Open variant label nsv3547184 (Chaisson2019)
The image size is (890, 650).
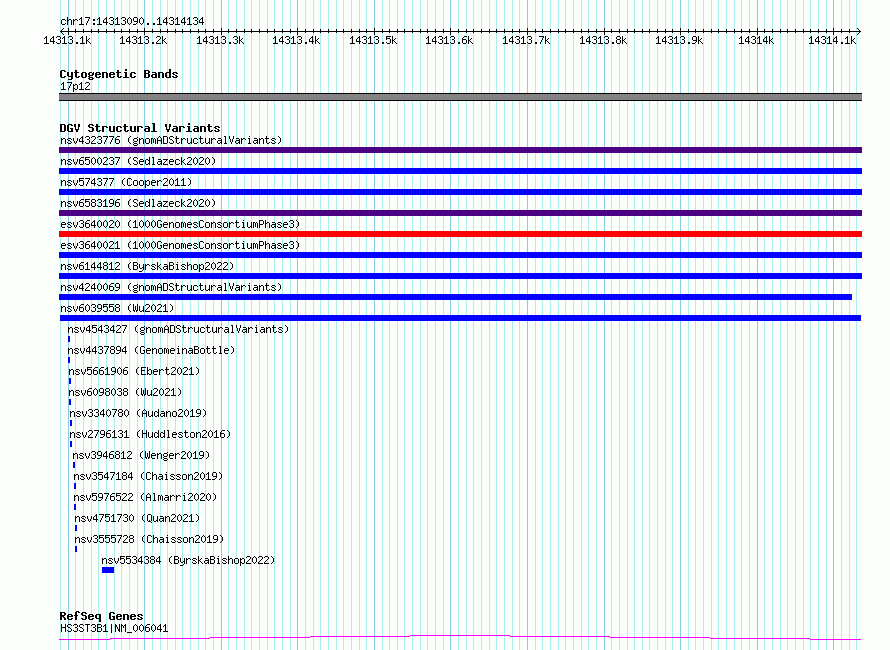[x=148, y=476]
